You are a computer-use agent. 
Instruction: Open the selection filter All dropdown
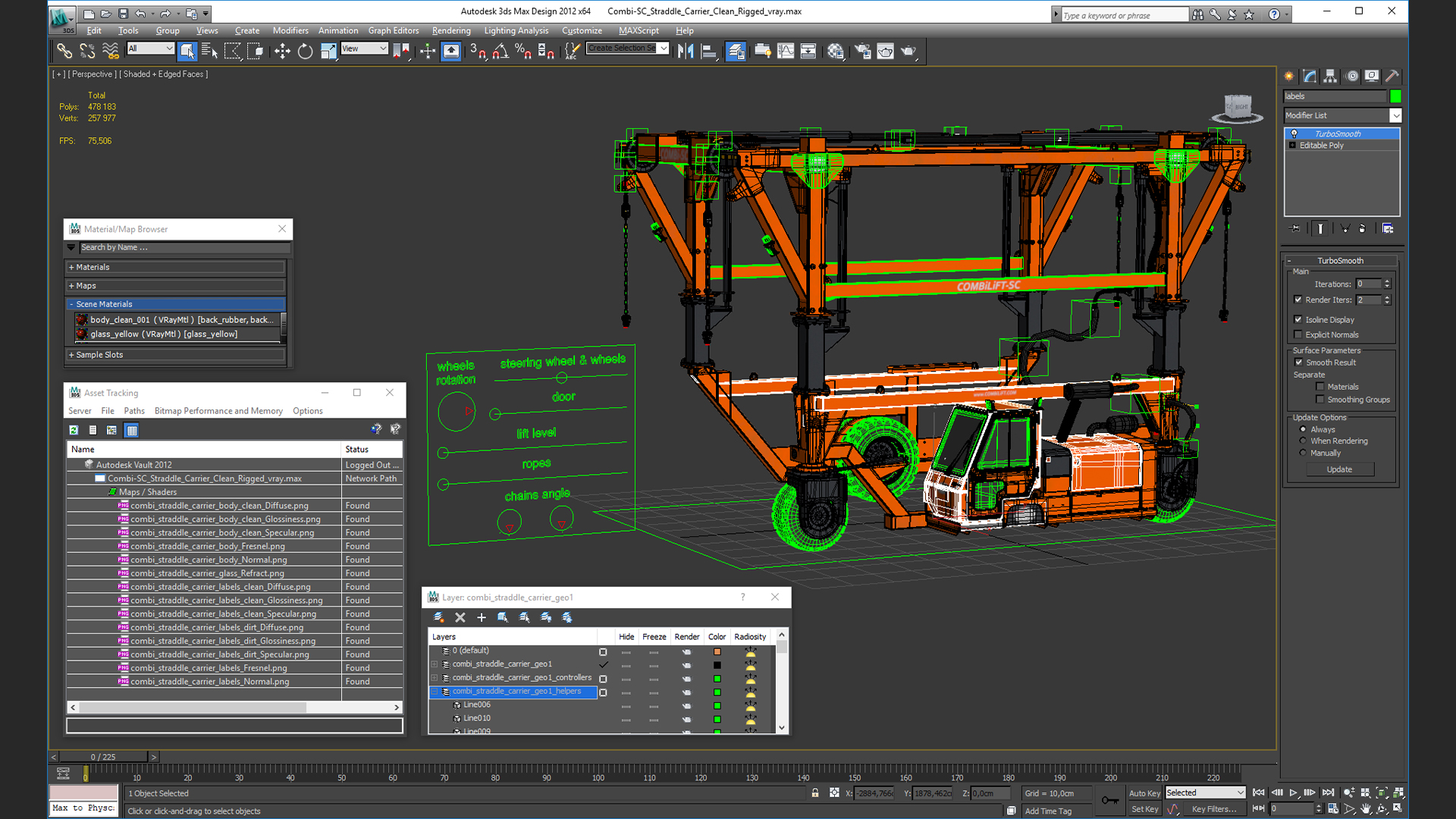(151, 49)
